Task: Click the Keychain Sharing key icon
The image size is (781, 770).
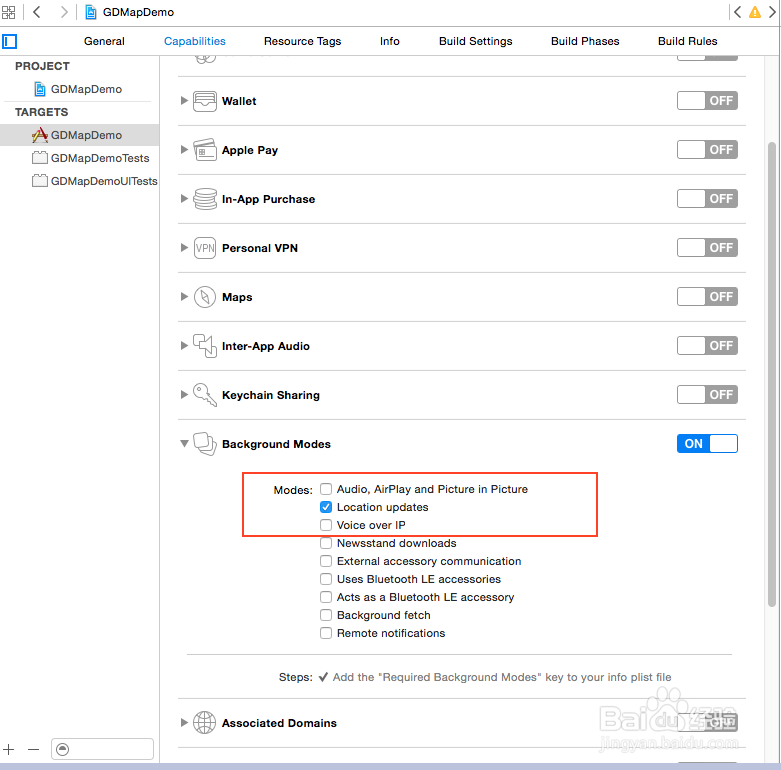Action: (205, 395)
